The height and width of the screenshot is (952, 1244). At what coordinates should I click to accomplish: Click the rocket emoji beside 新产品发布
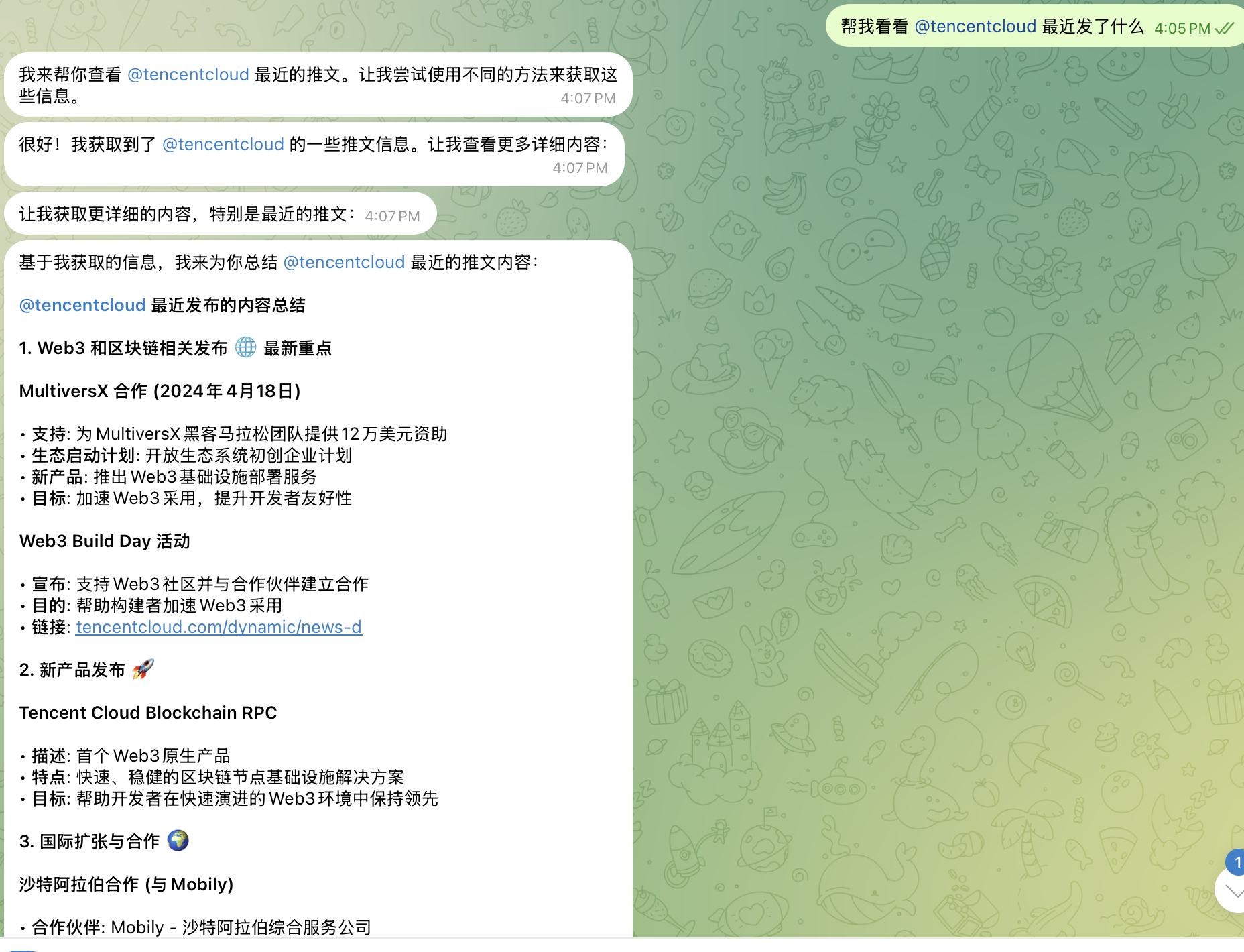(143, 669)
